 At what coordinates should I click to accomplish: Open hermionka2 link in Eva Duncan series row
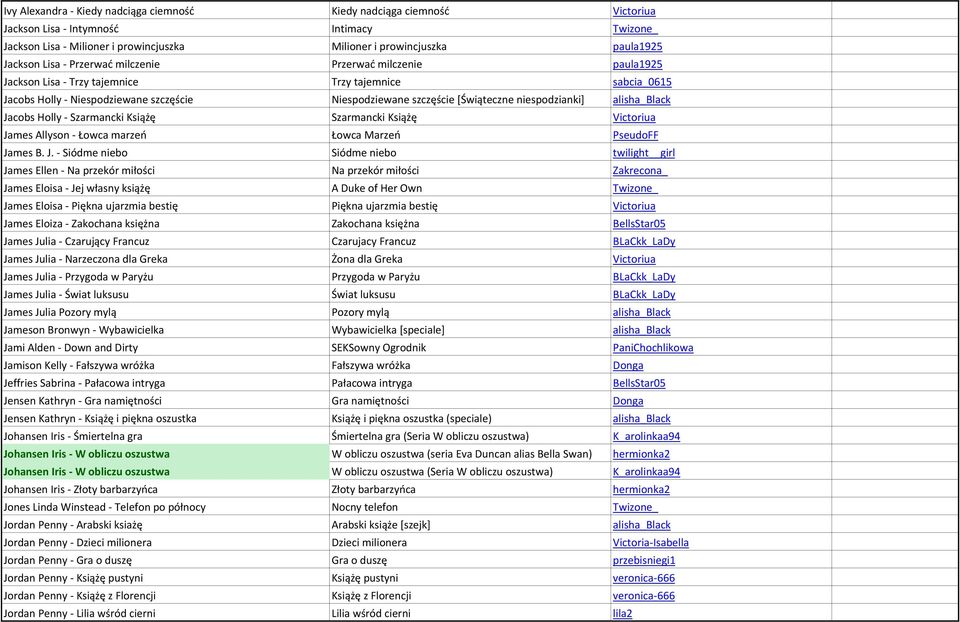[x=641, y=455]
